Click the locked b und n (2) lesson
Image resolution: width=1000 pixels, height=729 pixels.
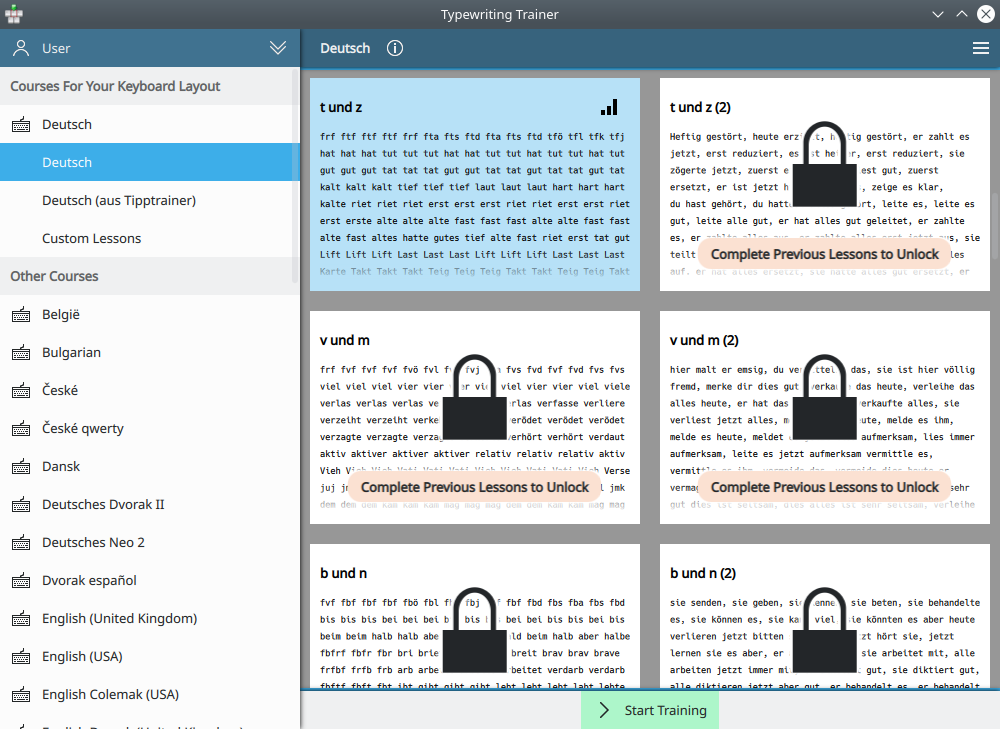coord(824,620)
